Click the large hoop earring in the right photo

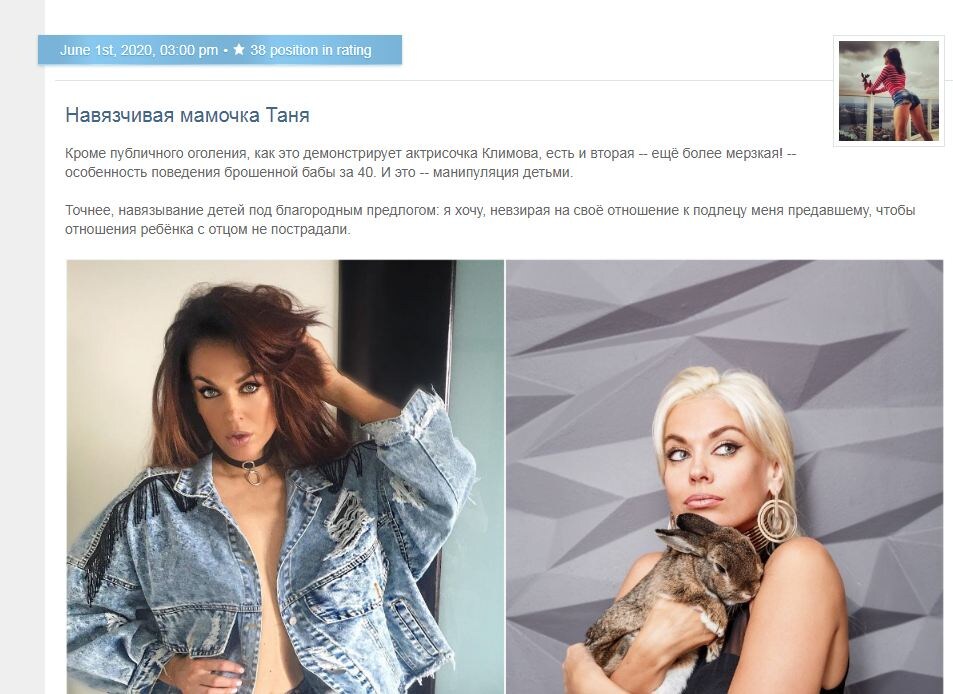tap(777, 518)
